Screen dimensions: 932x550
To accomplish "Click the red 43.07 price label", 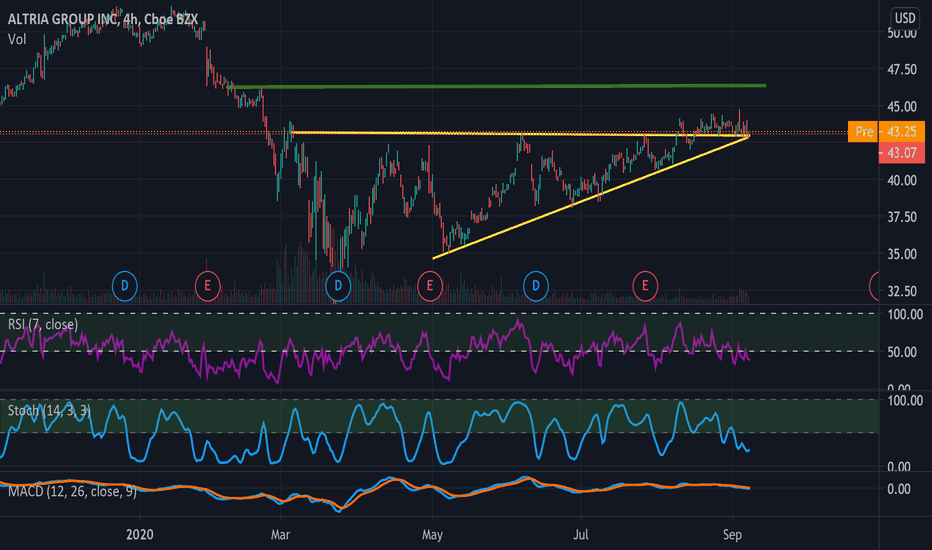I will click(x=901, y=153).
